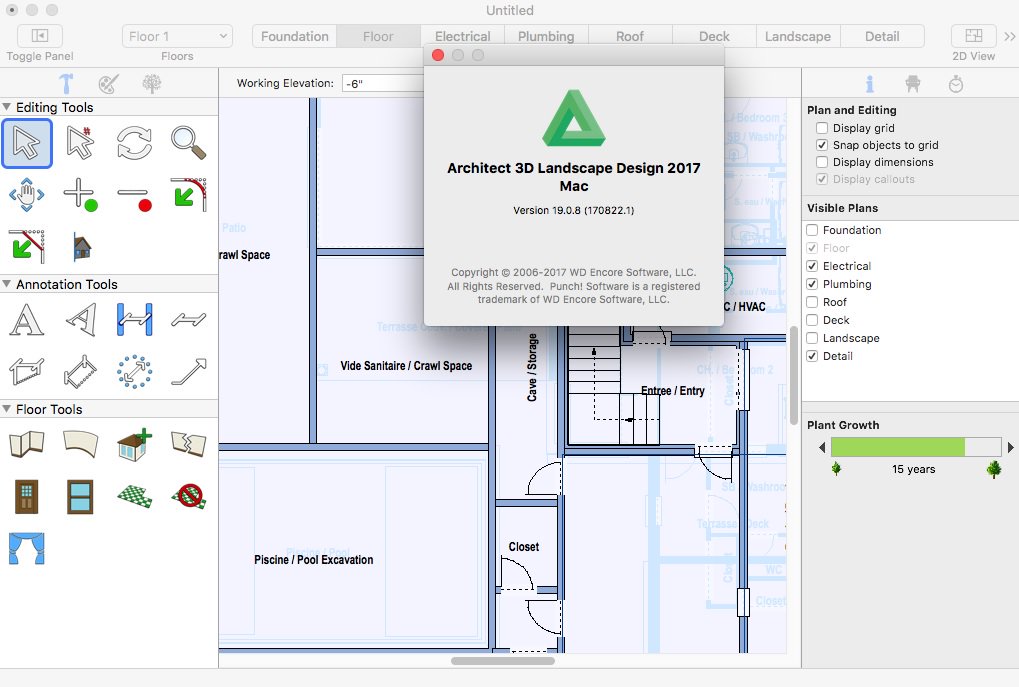Switch to the Electrical plan tab

click(x=463, y=36)
